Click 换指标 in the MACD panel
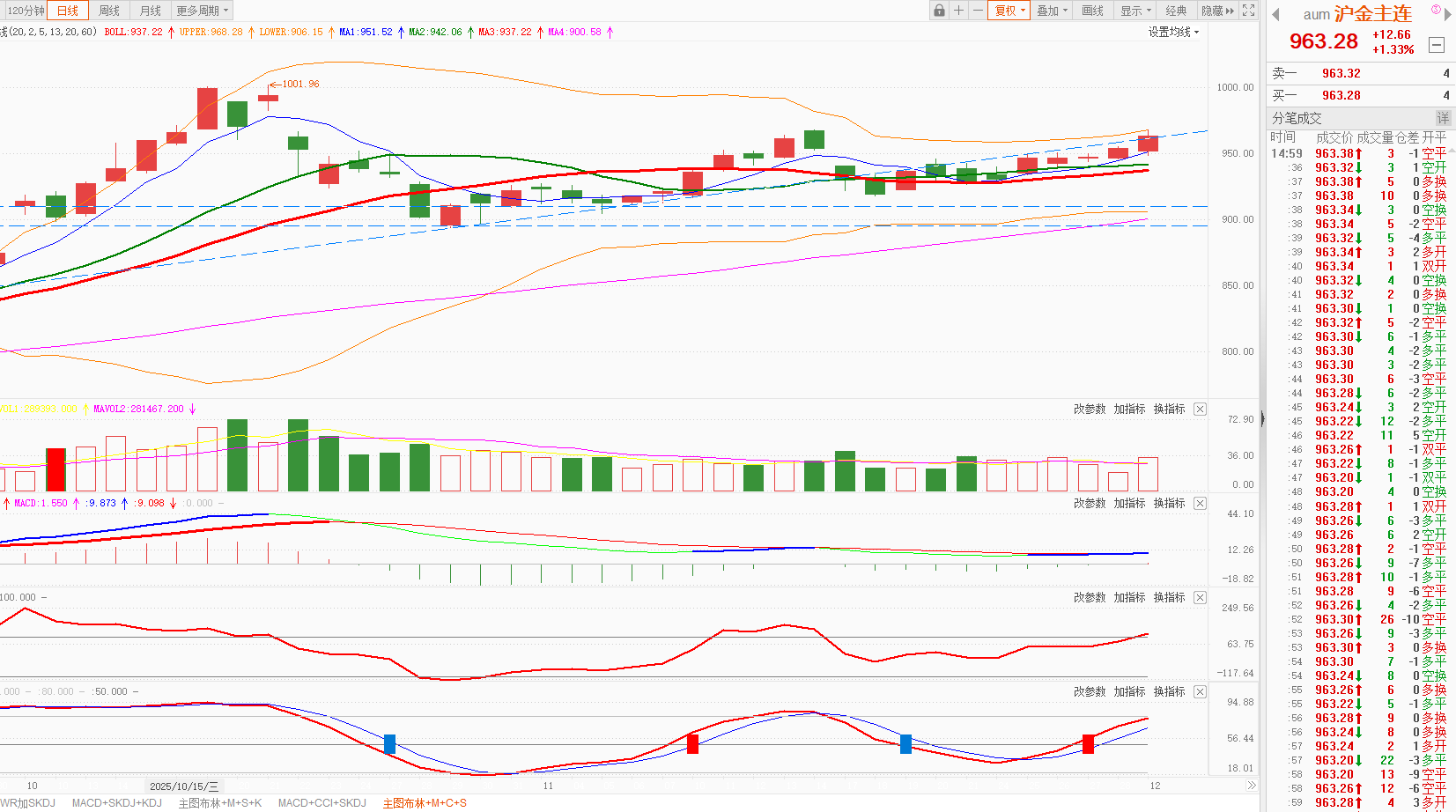1456x812 pixels. 1169,504
